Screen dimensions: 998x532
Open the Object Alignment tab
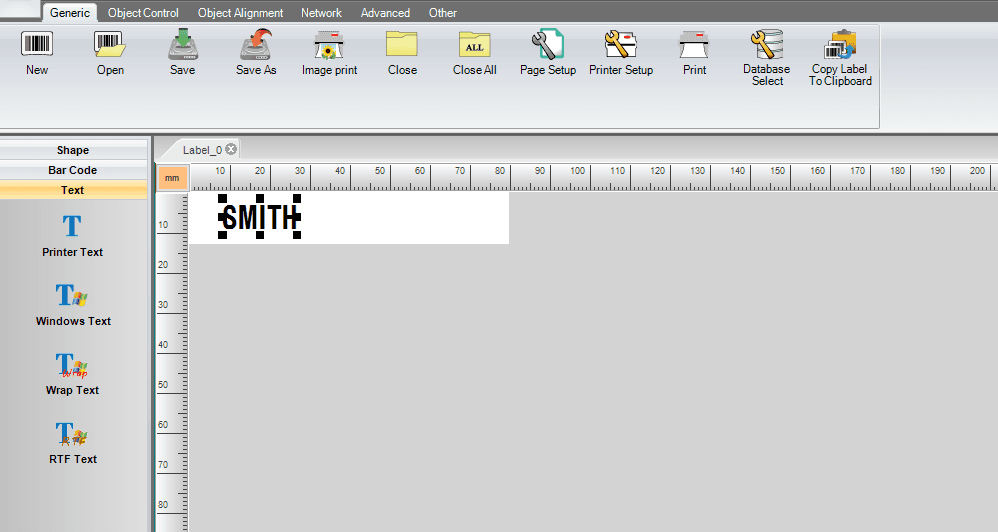pyautogui.click(x=240, y=13)
